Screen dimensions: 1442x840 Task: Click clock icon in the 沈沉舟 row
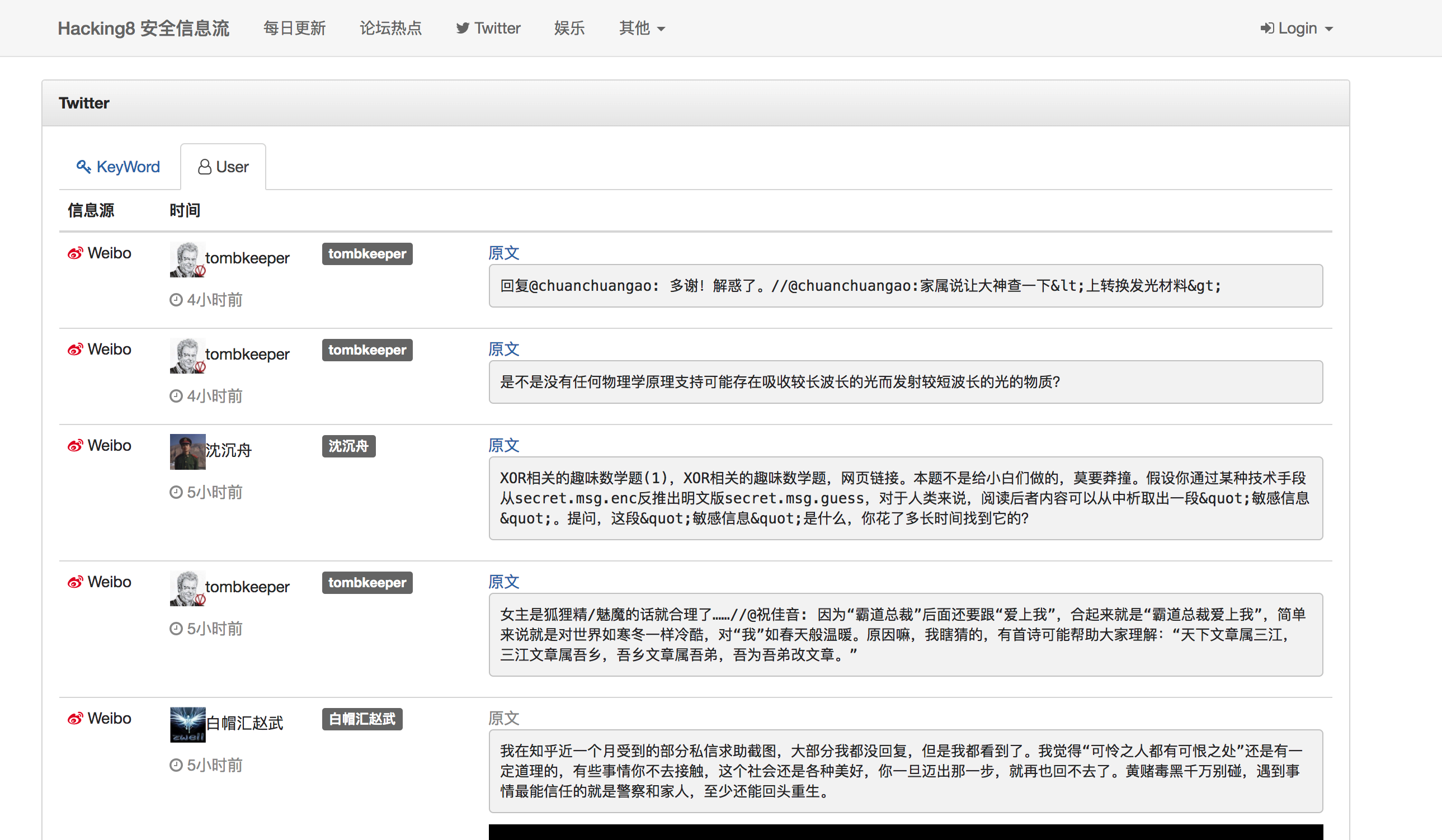pyautogui.click(x=176, y=492)
